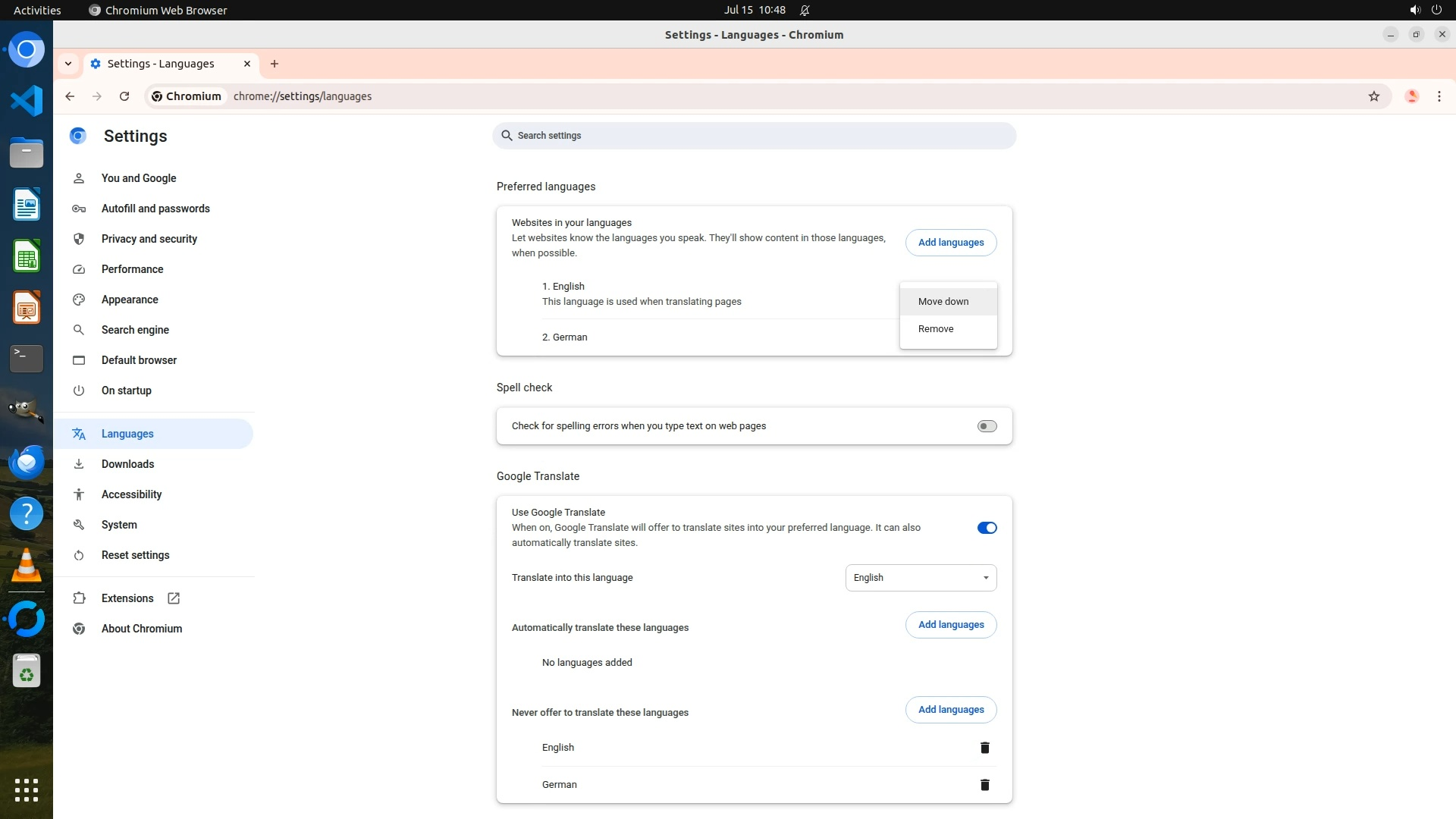Delete English from never-translate list
The height and width of the screenshot is (819, 1456).
tap(984, 748)
